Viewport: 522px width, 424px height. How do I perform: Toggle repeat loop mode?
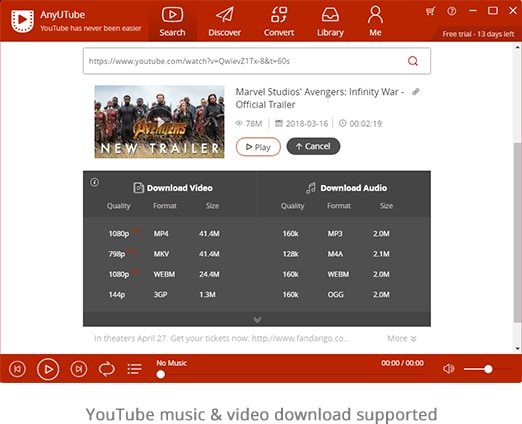[107, 369]
